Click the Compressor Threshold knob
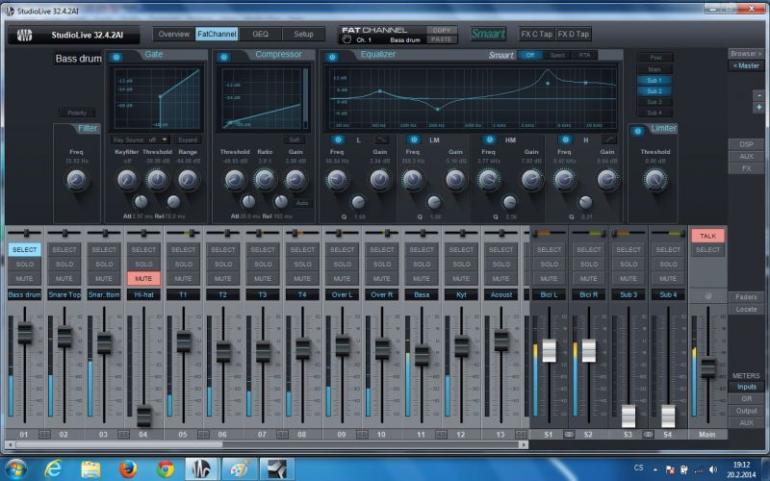770x481 pixels. click(x=235, y=180)
